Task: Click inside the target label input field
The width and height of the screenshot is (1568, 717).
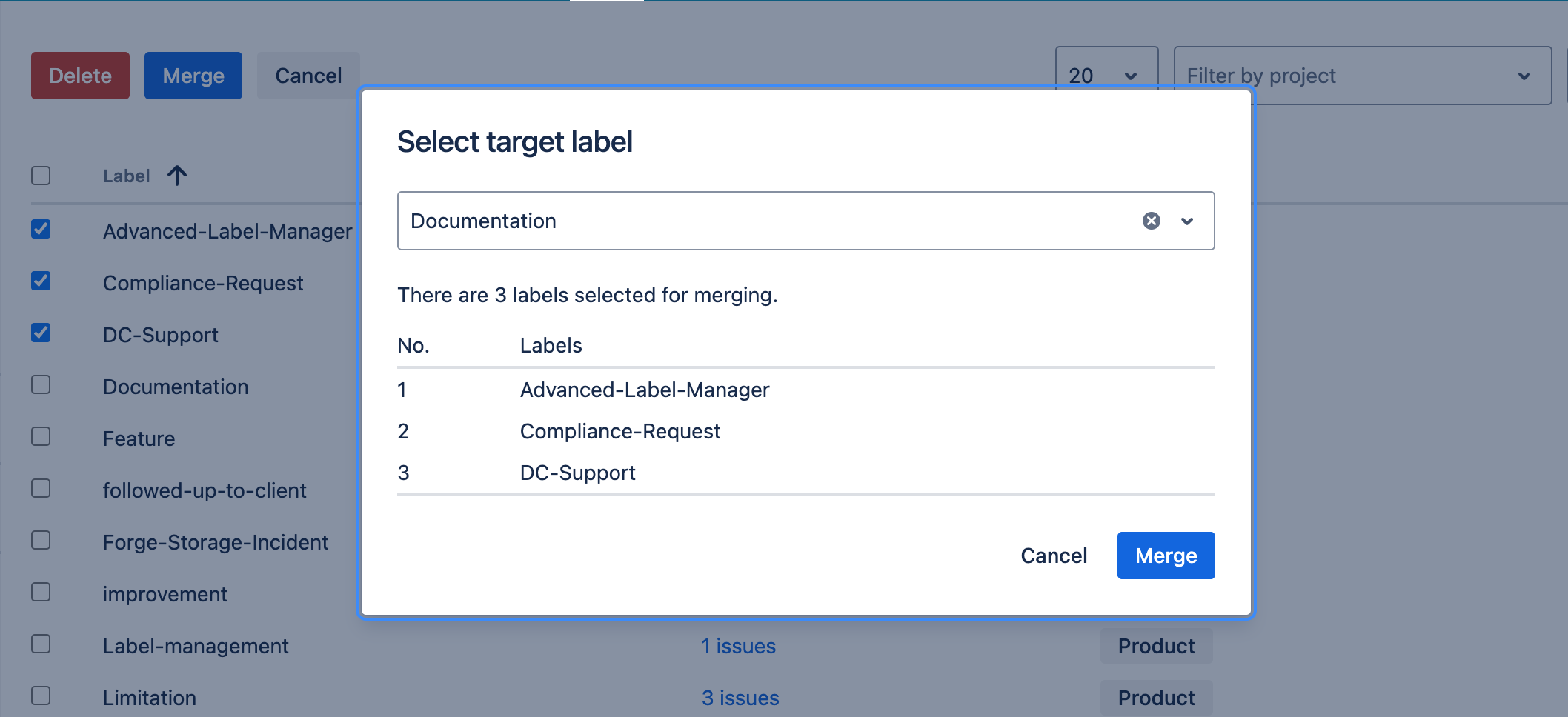Action: tap(741, 221)
